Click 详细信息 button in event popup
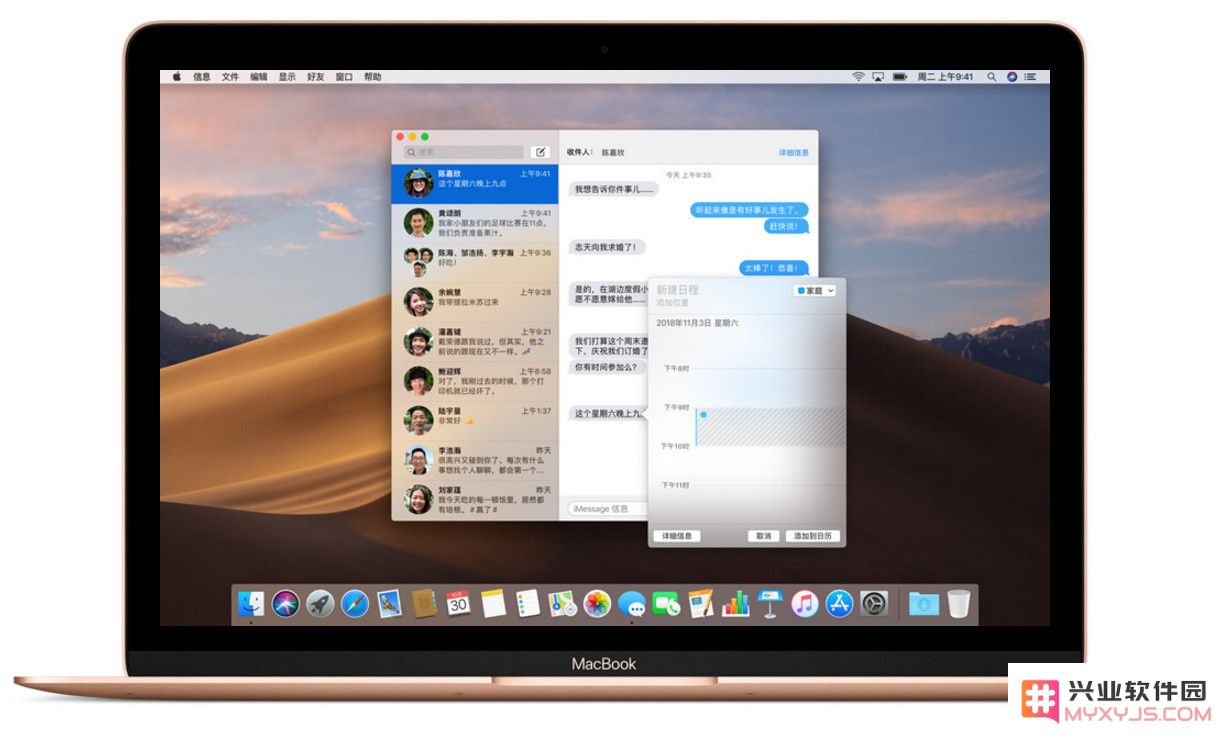 click(x=677, y=536)
